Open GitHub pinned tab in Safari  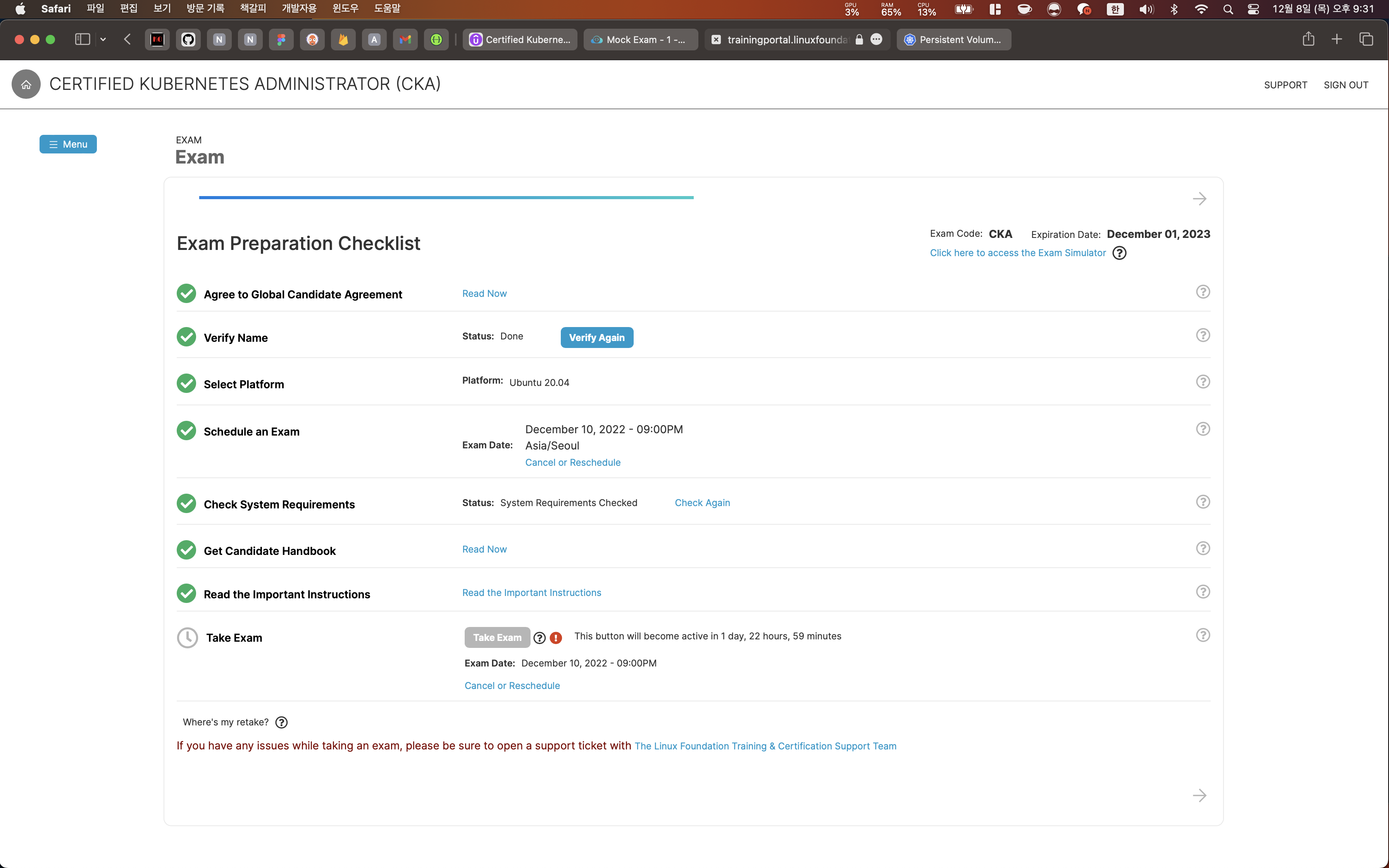[188, 40]
